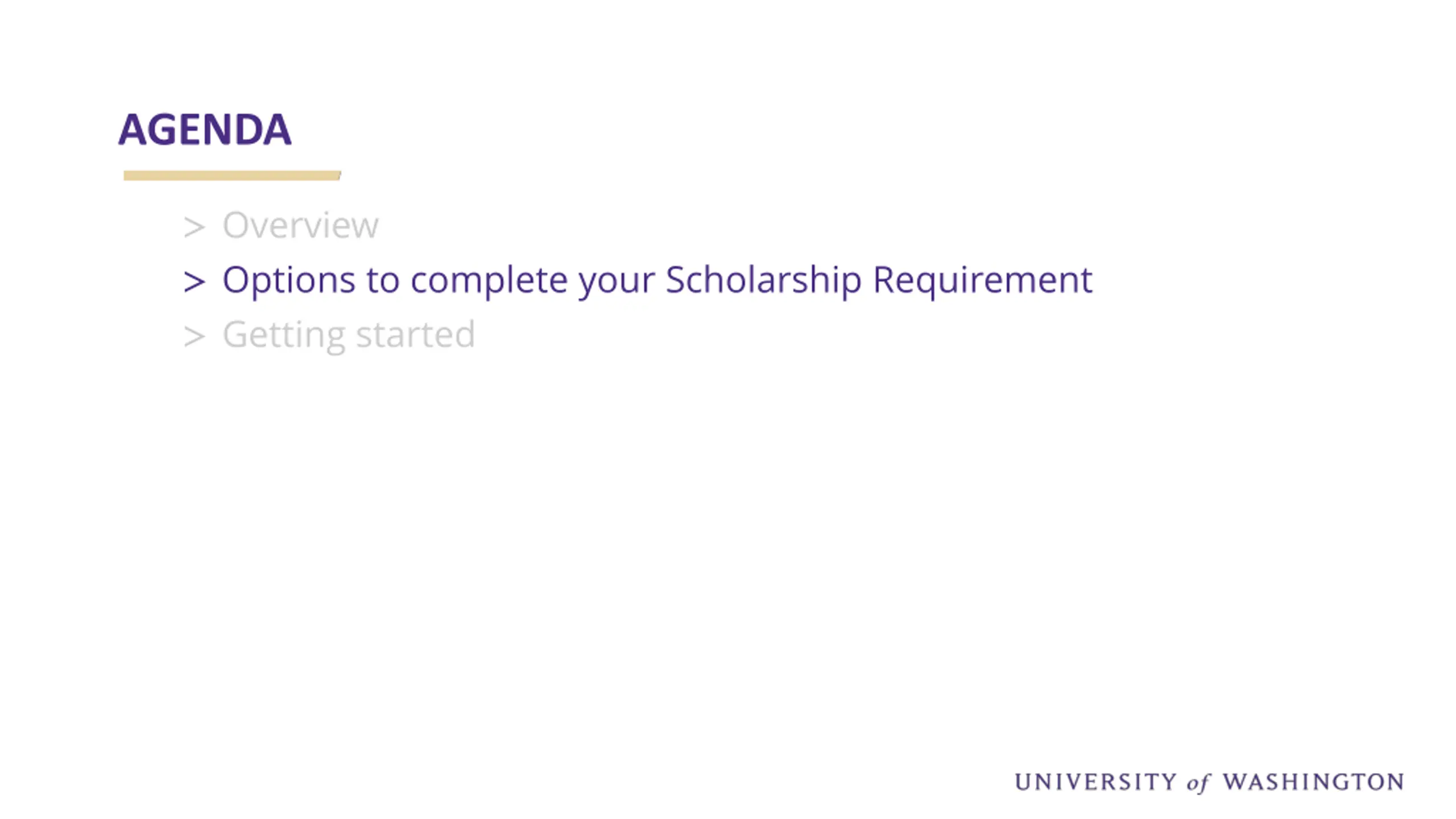Click the arrow bullet before Overview

click(194, 227)
